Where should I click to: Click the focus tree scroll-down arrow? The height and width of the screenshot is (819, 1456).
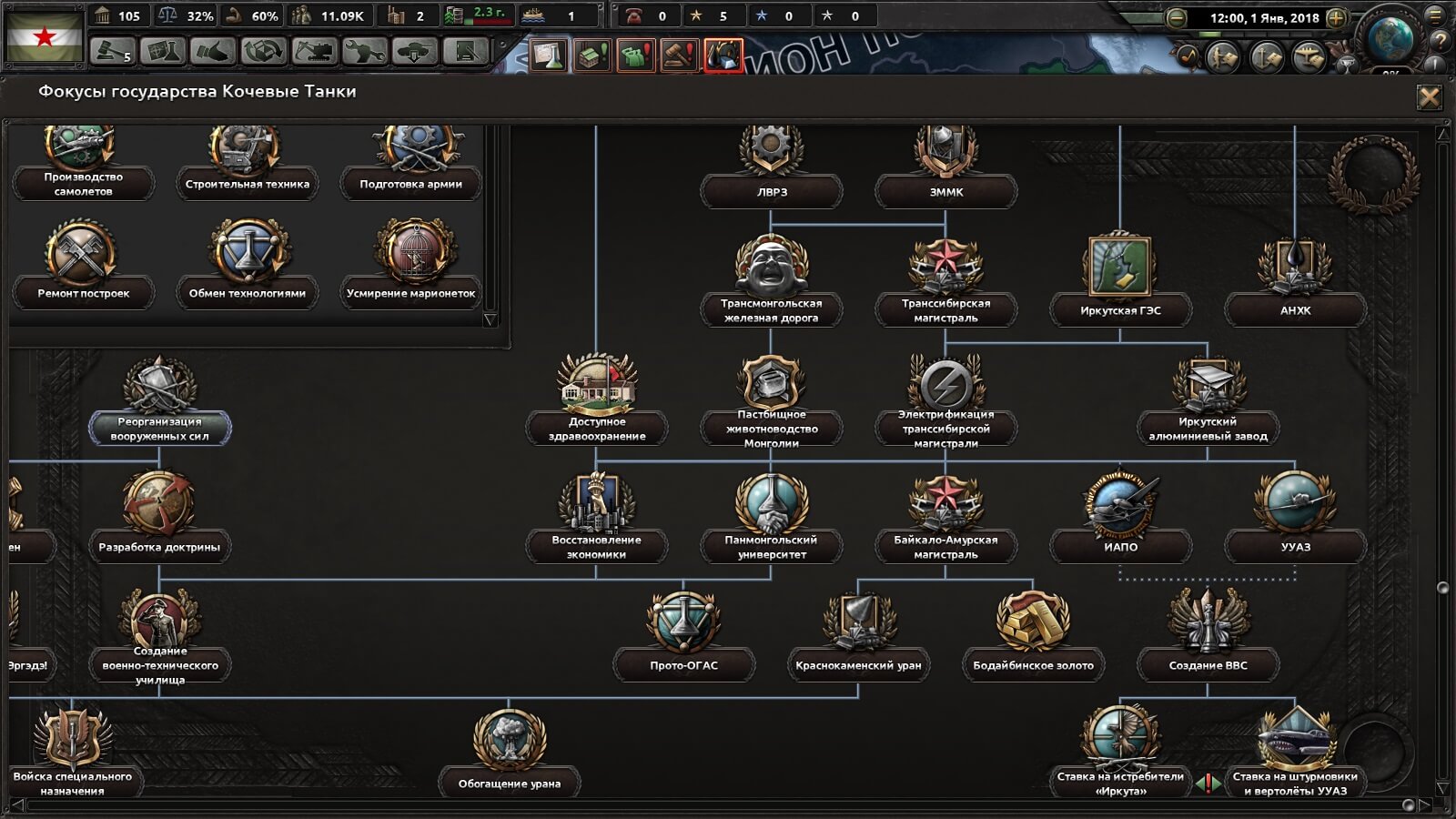(1442, 787)
